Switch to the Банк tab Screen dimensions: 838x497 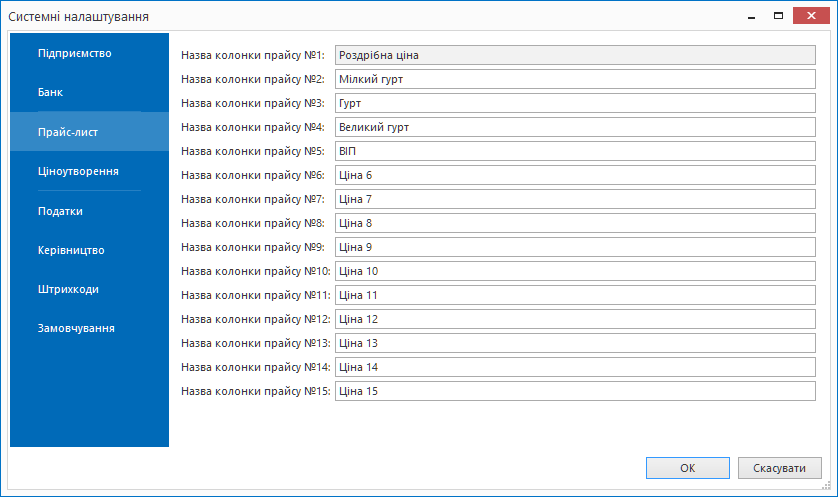[50, 92]
